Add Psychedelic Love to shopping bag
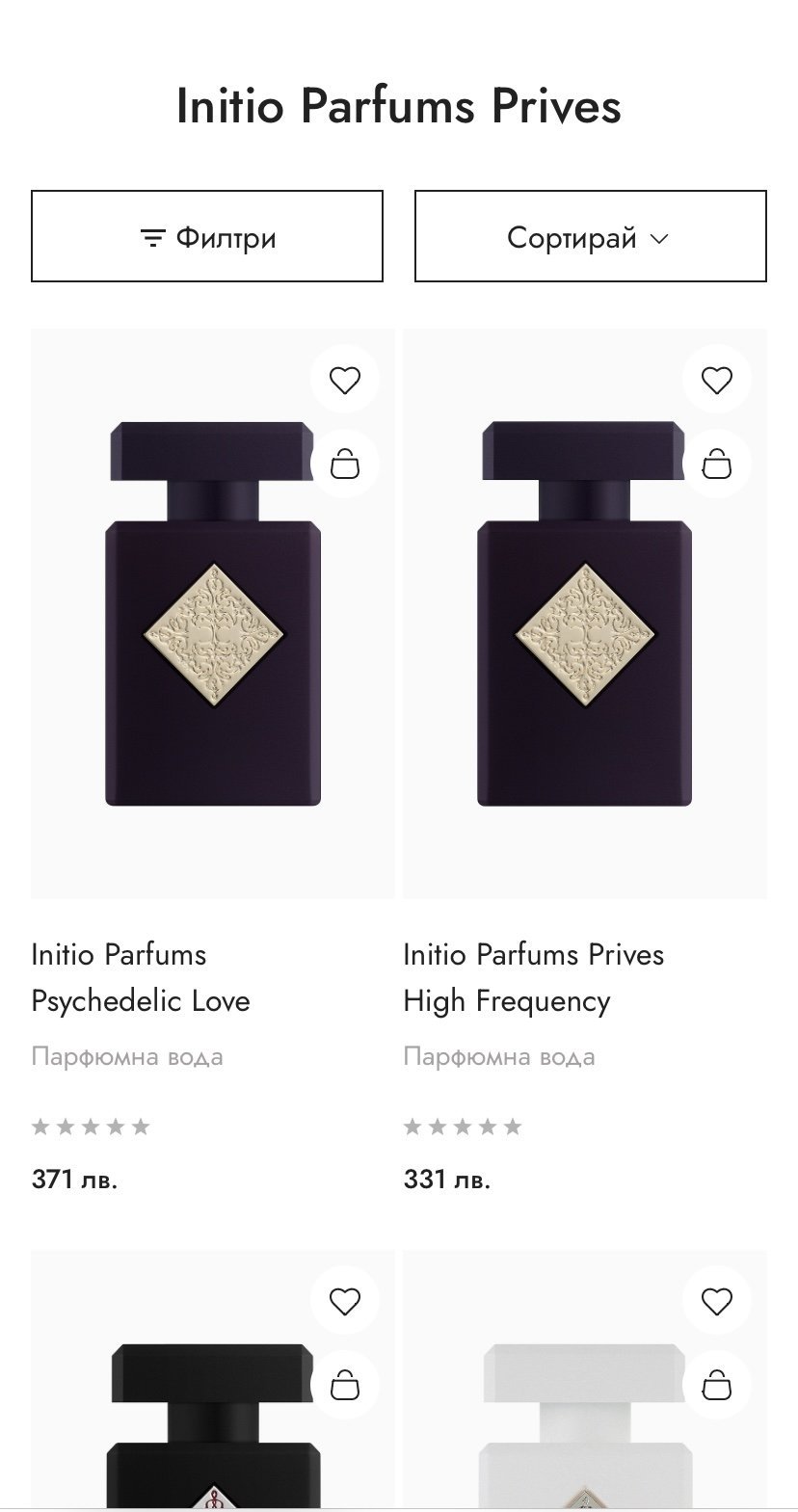 pos(344,464)
